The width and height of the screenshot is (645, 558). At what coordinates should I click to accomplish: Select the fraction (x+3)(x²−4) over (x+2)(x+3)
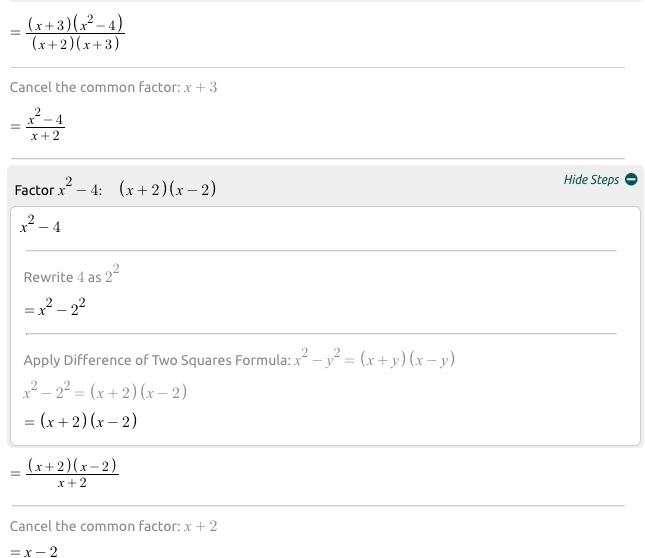pos(76,32)
